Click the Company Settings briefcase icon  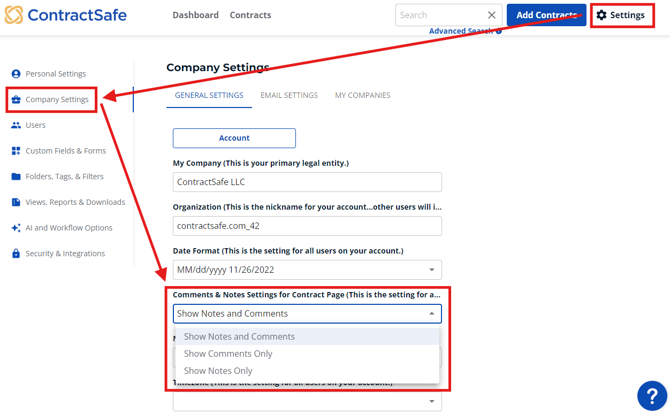tap(16, 100)
